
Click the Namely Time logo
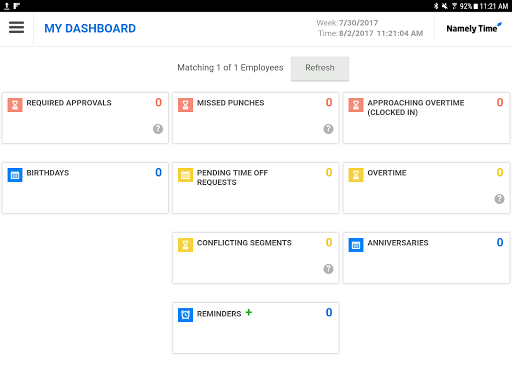474,28
